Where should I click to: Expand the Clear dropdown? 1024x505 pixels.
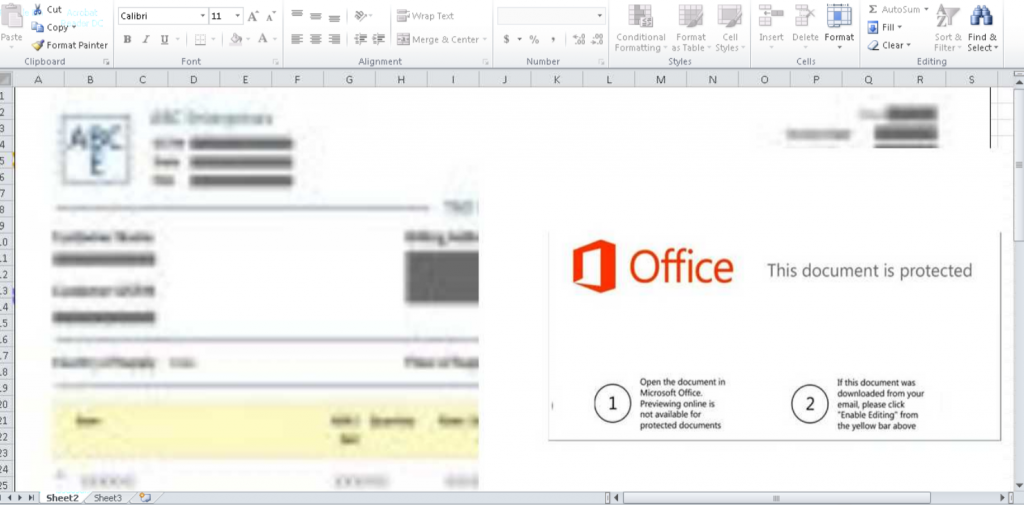(908, 45)
